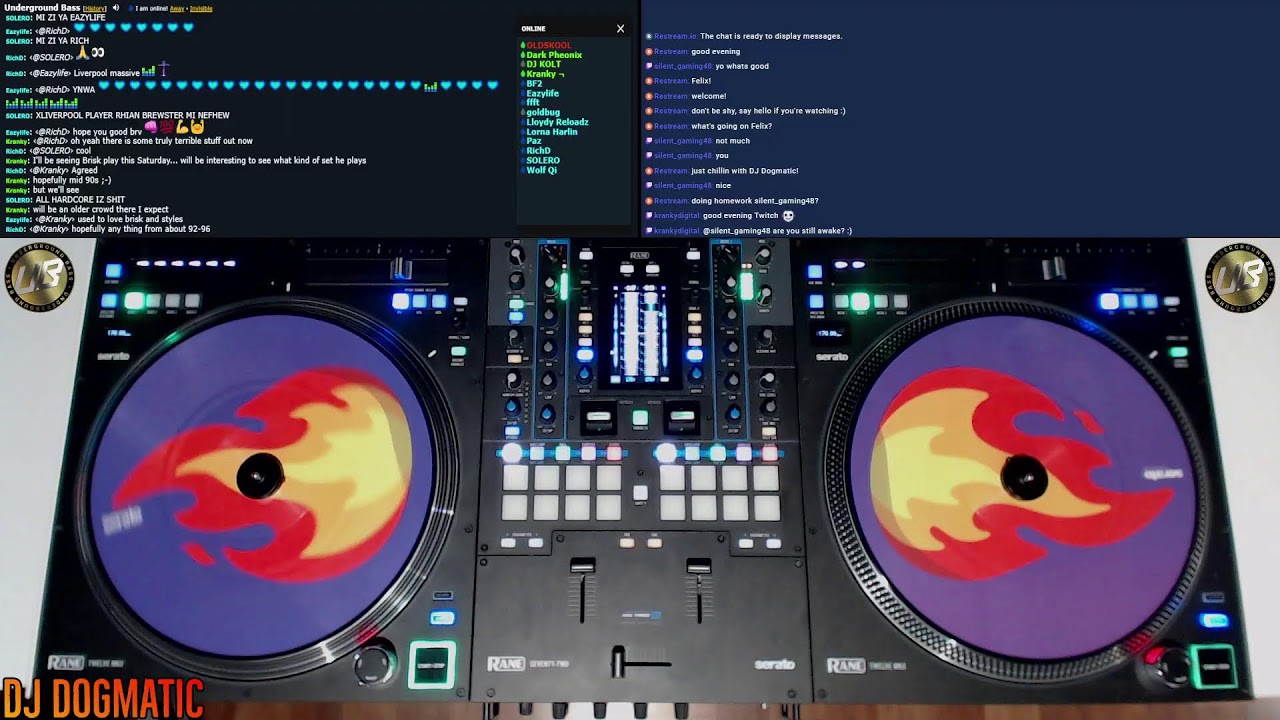The height and width of the screenshot is (720, 1280).
Task: Click the gray status icon beside goldbug
Action: [x=523, y=113]
